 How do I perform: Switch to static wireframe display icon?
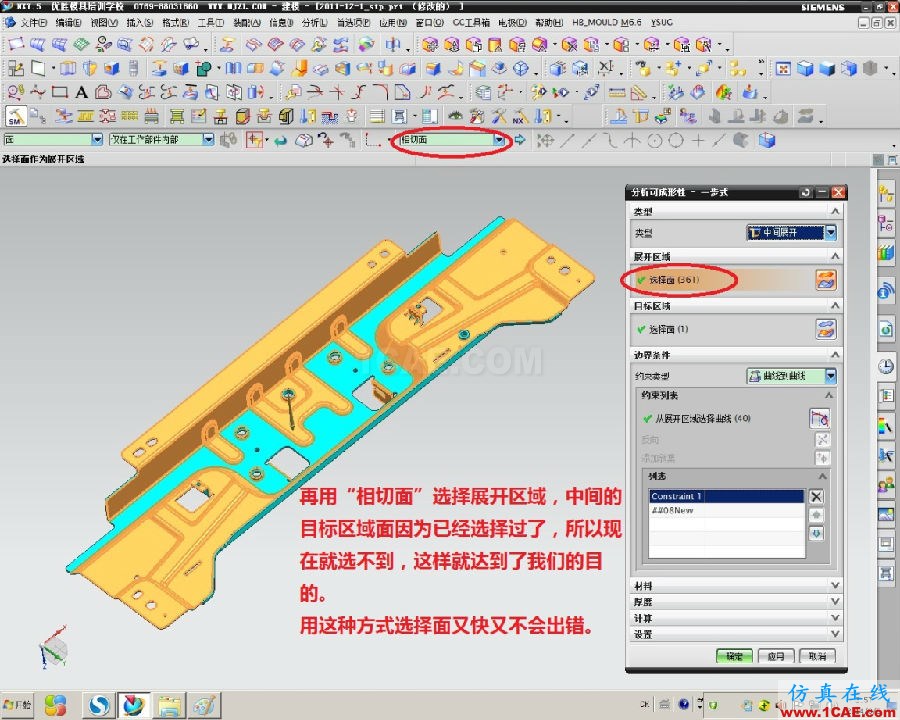(849, 69)
